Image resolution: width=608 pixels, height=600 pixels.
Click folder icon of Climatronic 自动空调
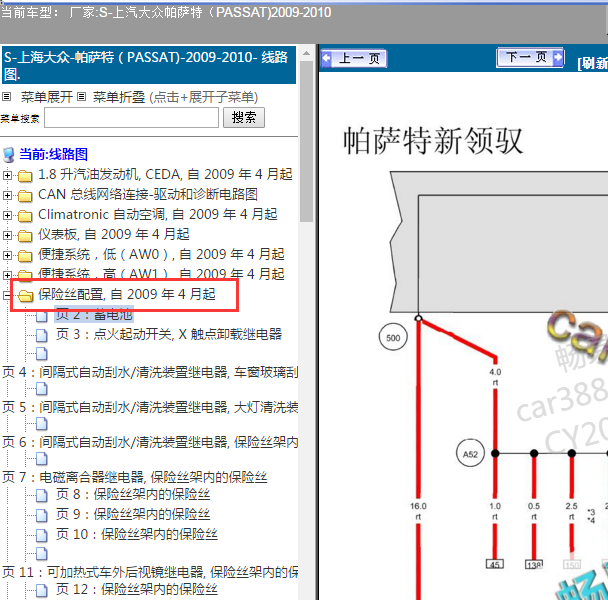pos(25,216)
